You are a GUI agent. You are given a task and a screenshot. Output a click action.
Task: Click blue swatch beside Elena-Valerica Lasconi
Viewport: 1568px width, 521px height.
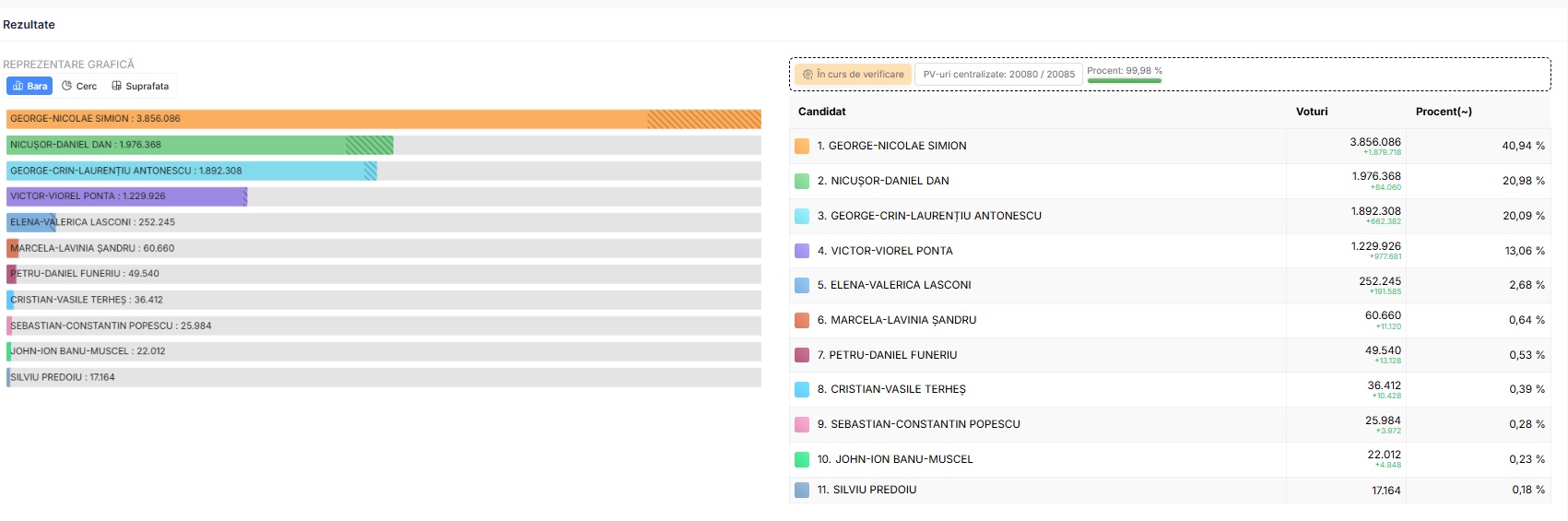coord(802,285)
